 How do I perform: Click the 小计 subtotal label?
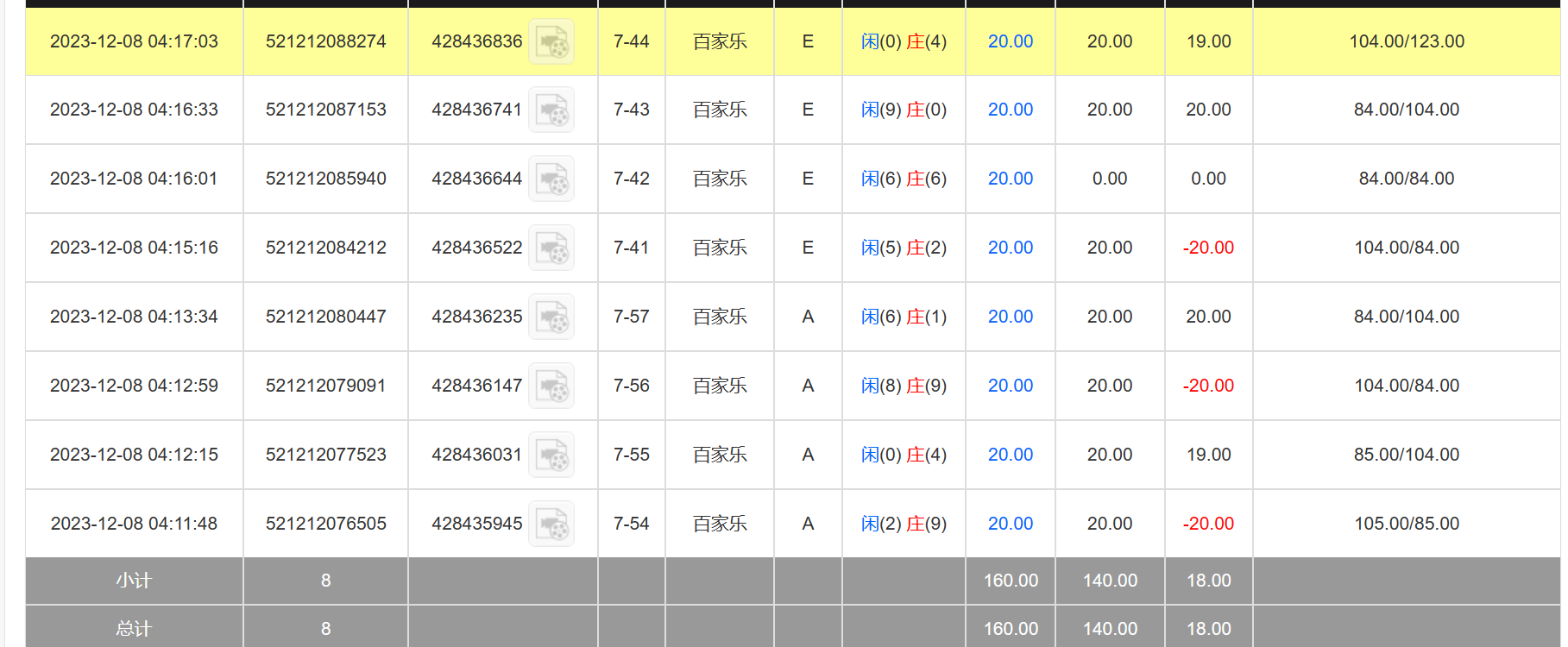pos(134,581)
